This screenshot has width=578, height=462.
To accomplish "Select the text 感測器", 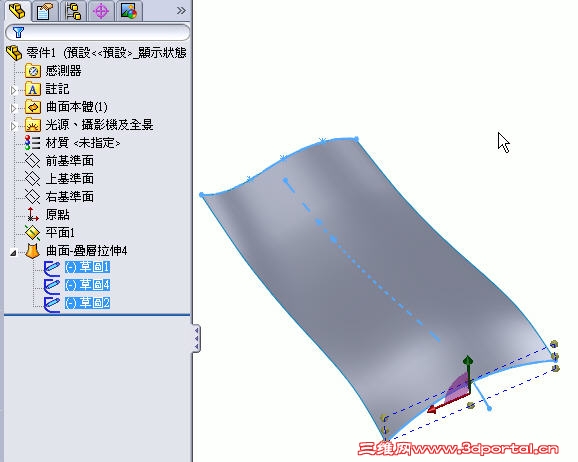I will tap(63, 70).
